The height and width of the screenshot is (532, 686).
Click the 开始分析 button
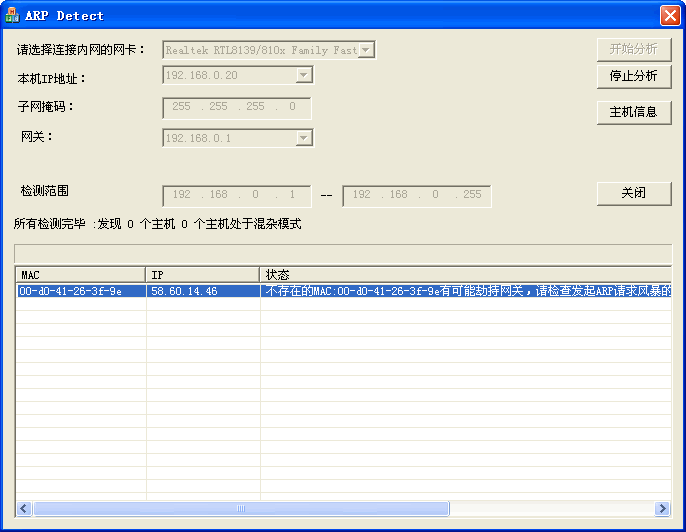(634, 49)
